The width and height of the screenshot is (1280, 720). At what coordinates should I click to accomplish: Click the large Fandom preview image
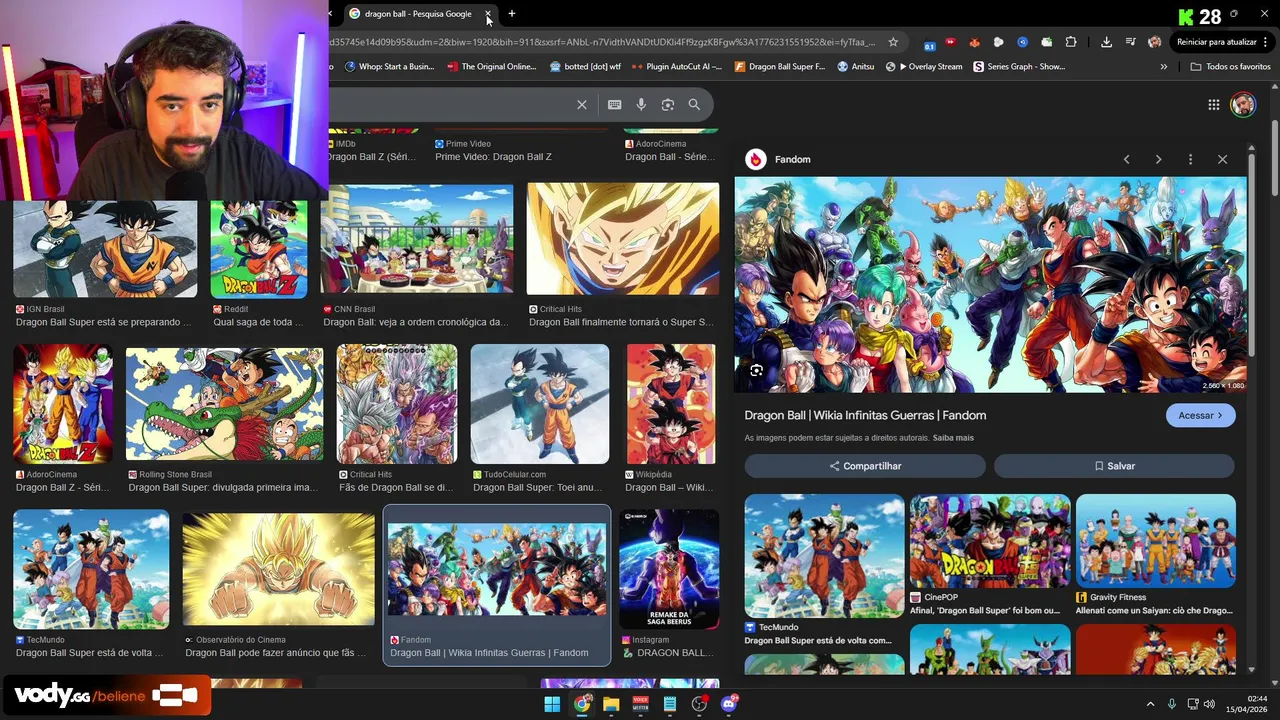point(991,285)
